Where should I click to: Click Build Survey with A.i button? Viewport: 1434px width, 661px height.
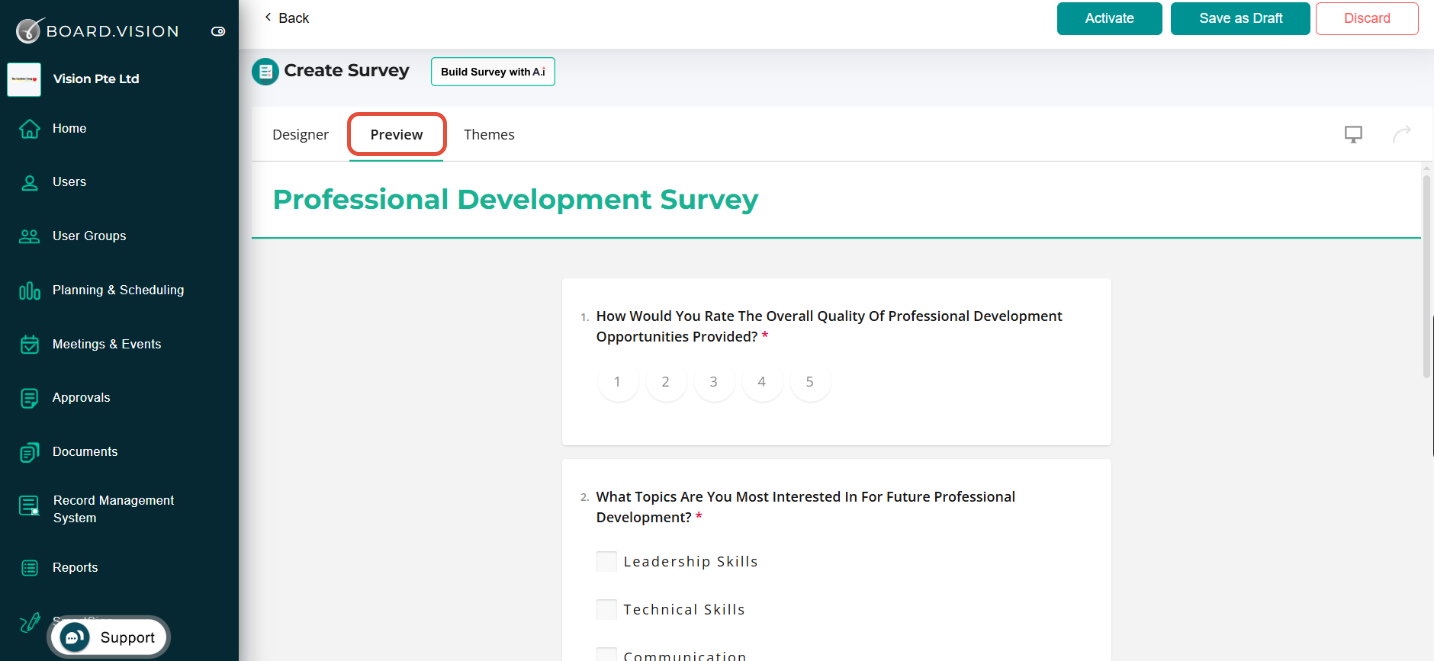[x=493, y=72]
